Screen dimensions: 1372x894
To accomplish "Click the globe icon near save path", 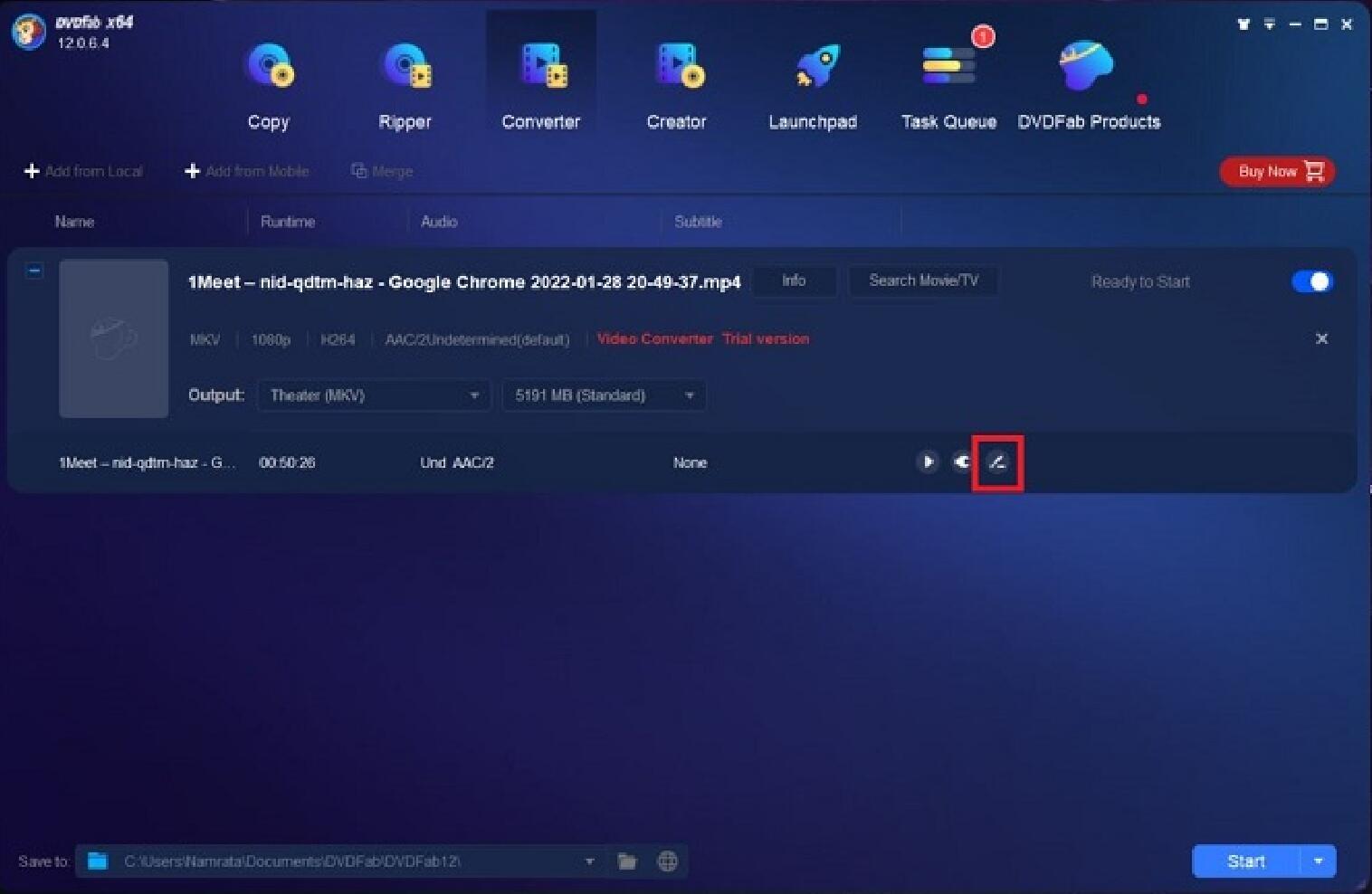I will (x=667, y=861).
